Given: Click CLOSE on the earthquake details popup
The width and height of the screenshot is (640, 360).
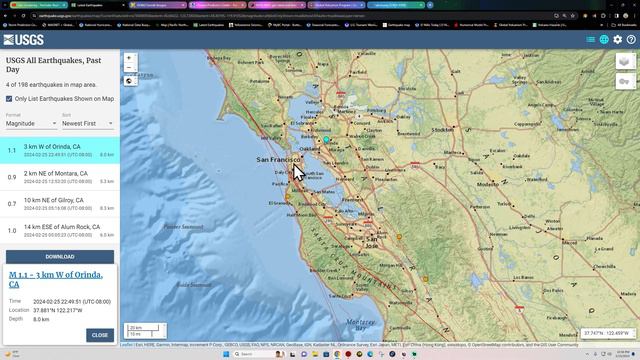Looking at the screenshot, I should coord(100,335).
